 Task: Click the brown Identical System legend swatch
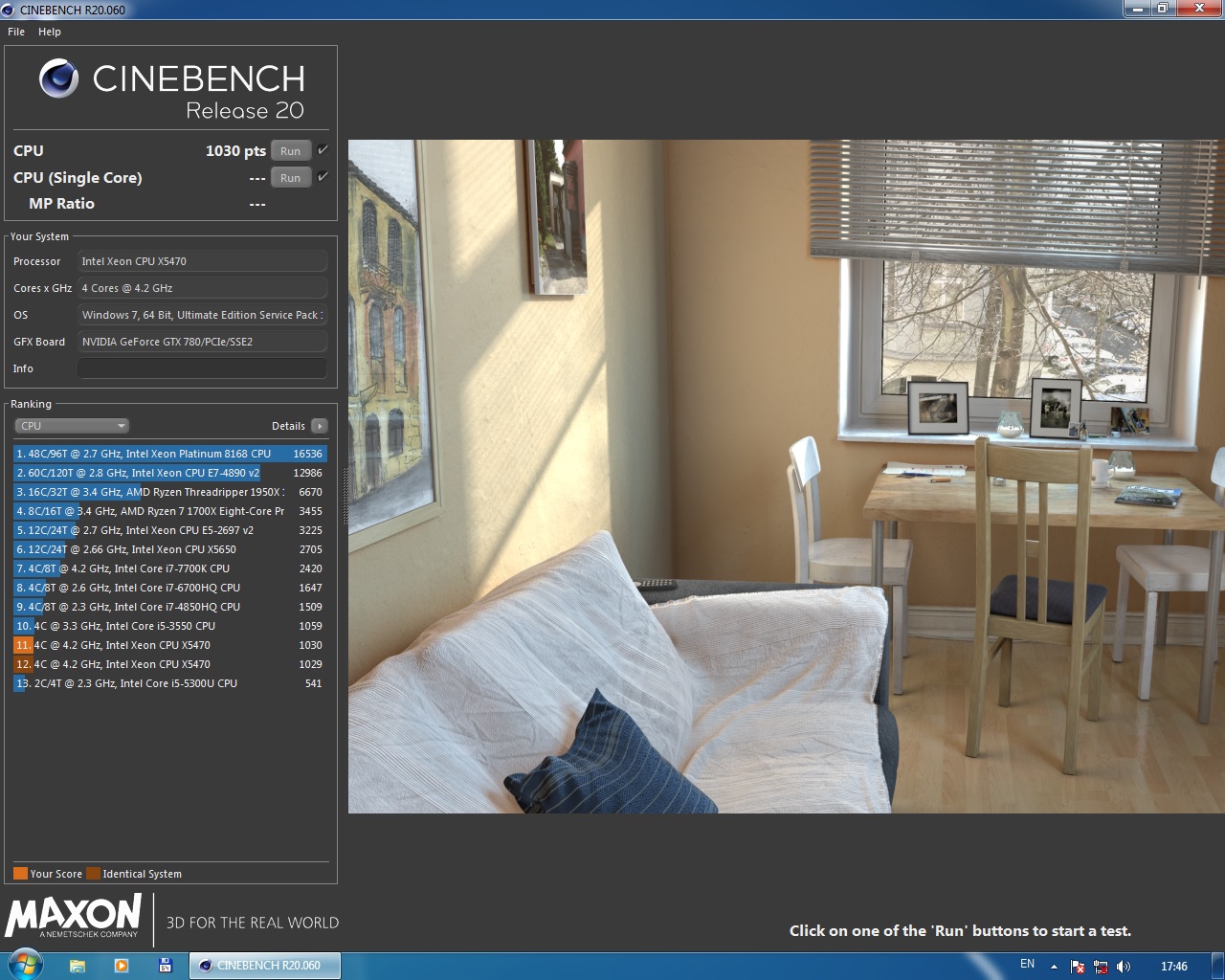[x=93, y=873]
